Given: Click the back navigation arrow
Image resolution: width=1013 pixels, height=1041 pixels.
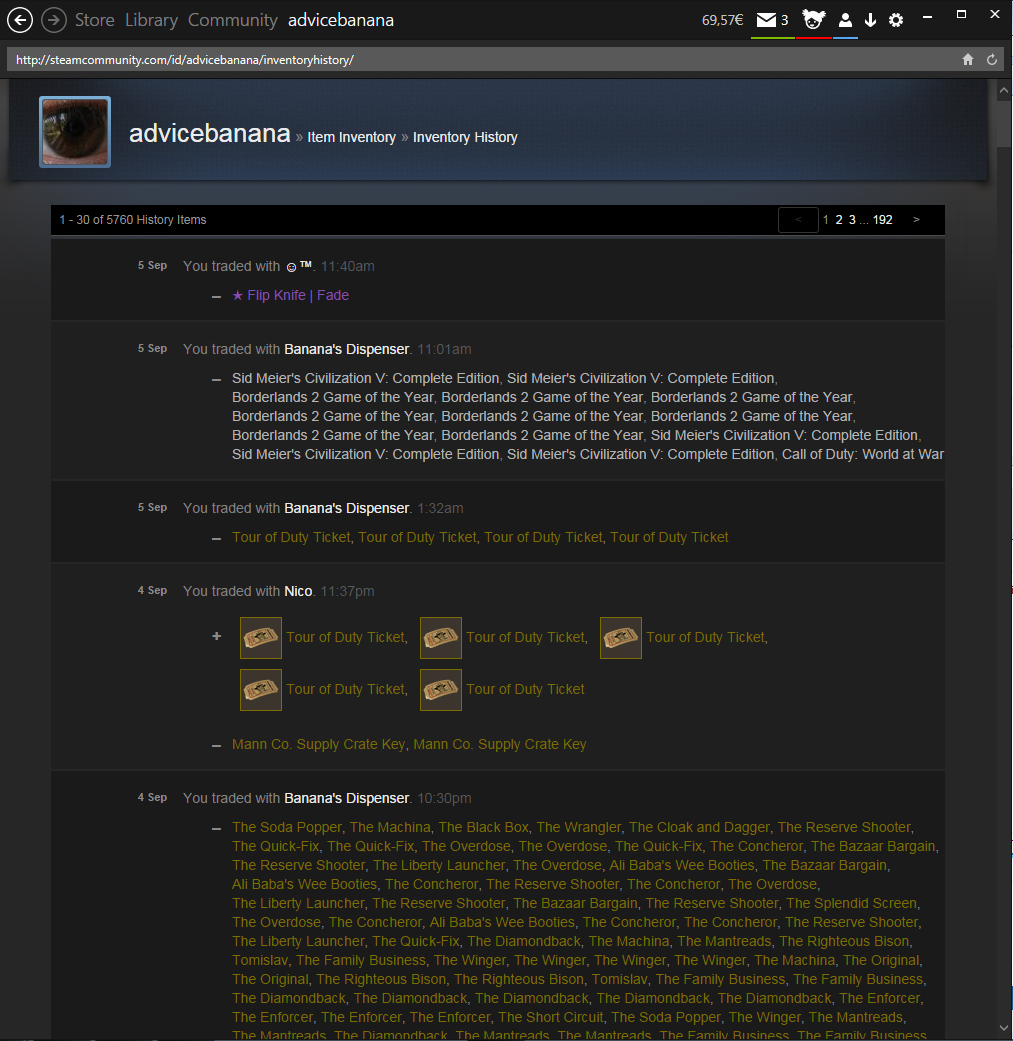Looking at the screenshot, I should tap(20, 20).
